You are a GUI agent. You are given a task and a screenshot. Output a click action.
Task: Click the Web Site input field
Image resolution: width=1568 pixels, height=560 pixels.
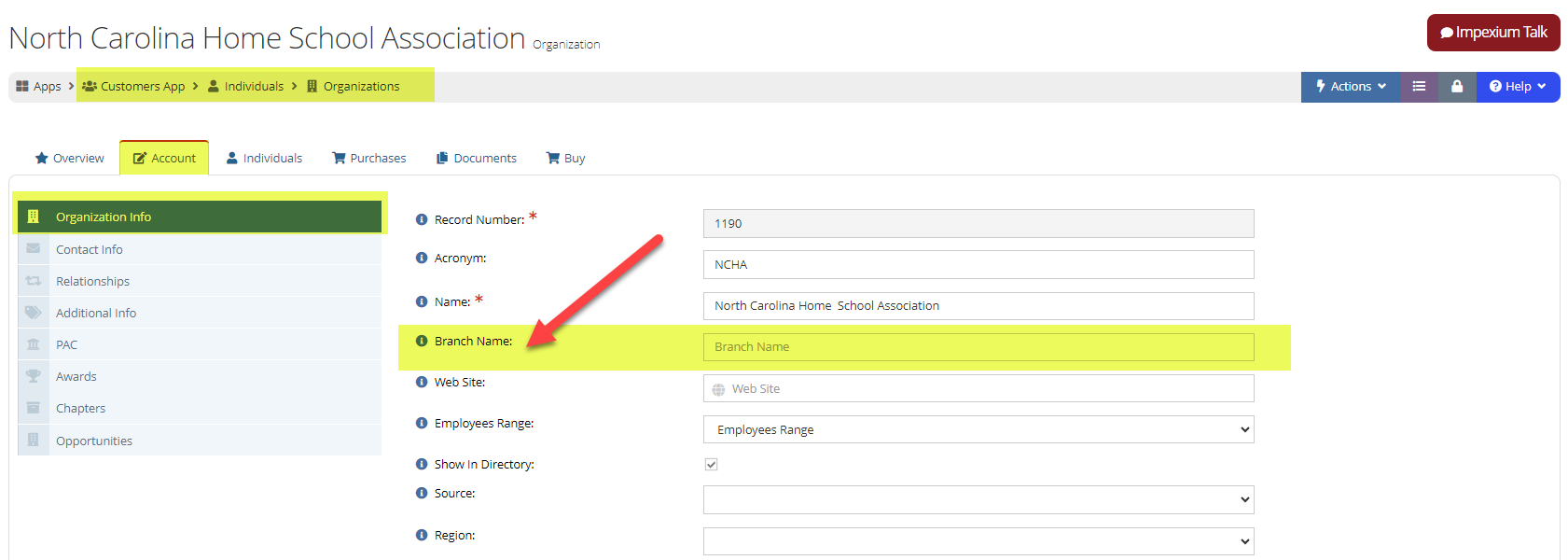tap(978, 388)
